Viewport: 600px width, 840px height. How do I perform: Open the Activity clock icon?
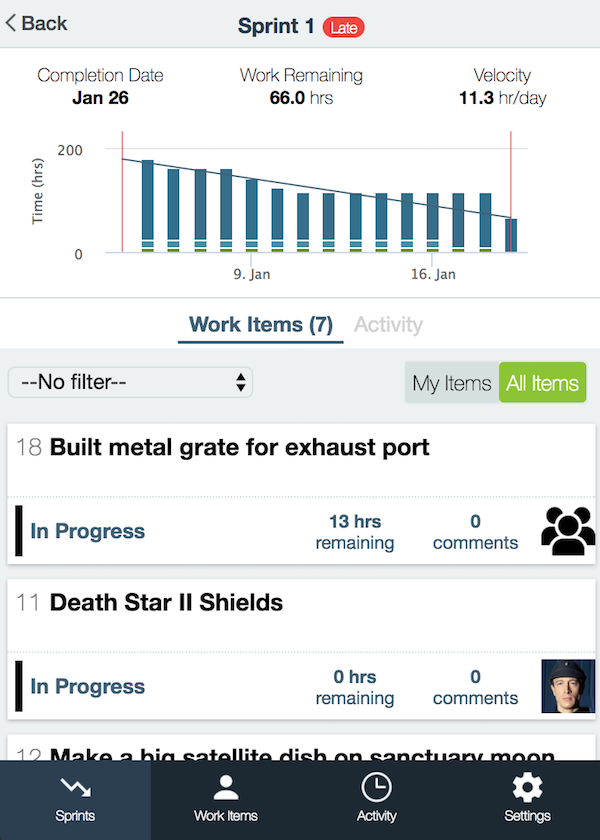[x=376, y=788]
